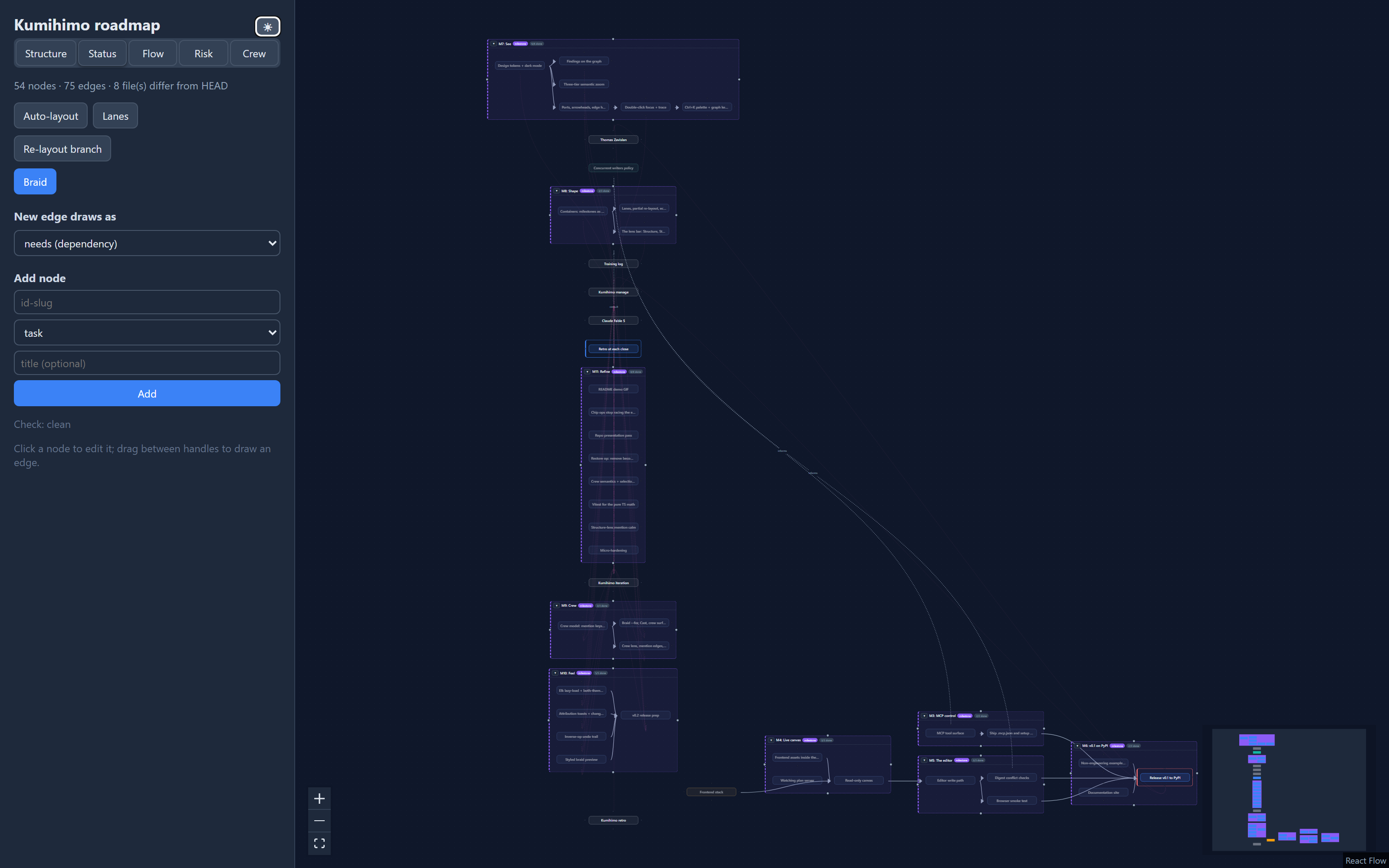The image size is (1389, 868).
Task: Focus the title (optional) input field
Action: 147,363
